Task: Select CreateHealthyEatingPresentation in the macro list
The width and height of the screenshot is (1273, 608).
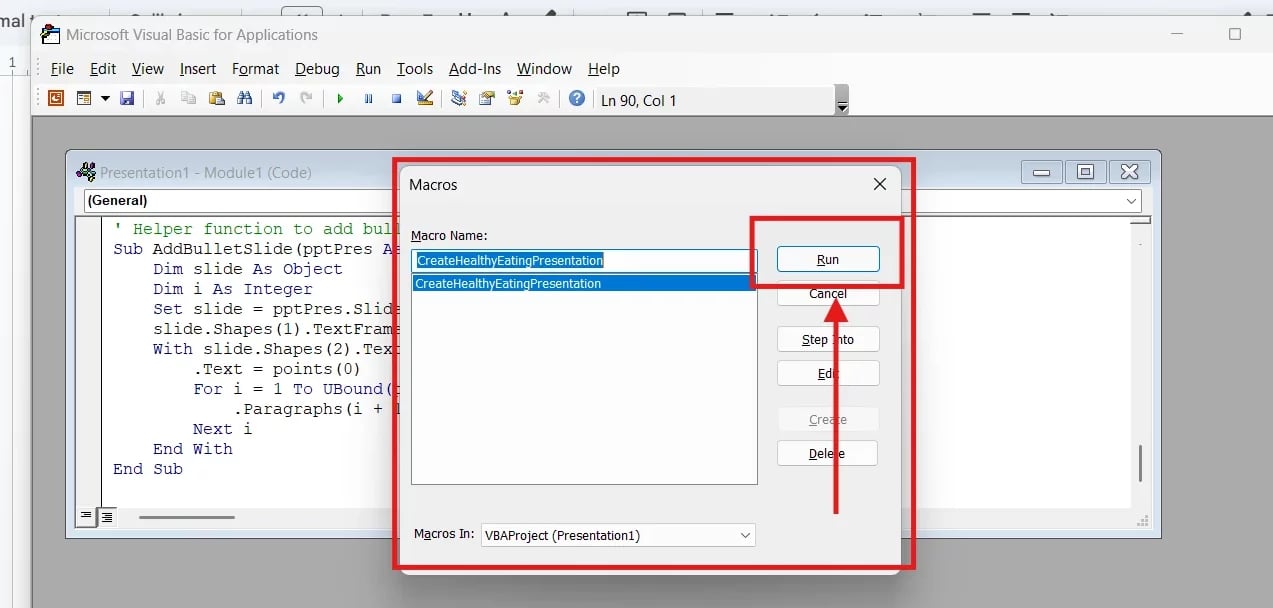Action: pyautogui.click(x=584, y=283)
